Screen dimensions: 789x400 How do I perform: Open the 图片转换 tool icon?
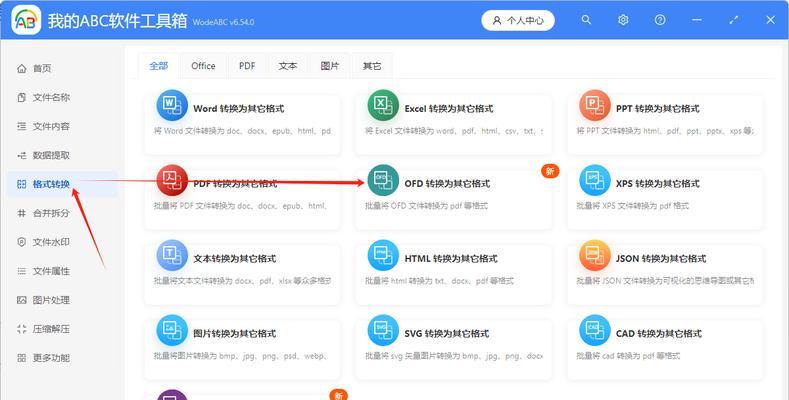[172, 330]
